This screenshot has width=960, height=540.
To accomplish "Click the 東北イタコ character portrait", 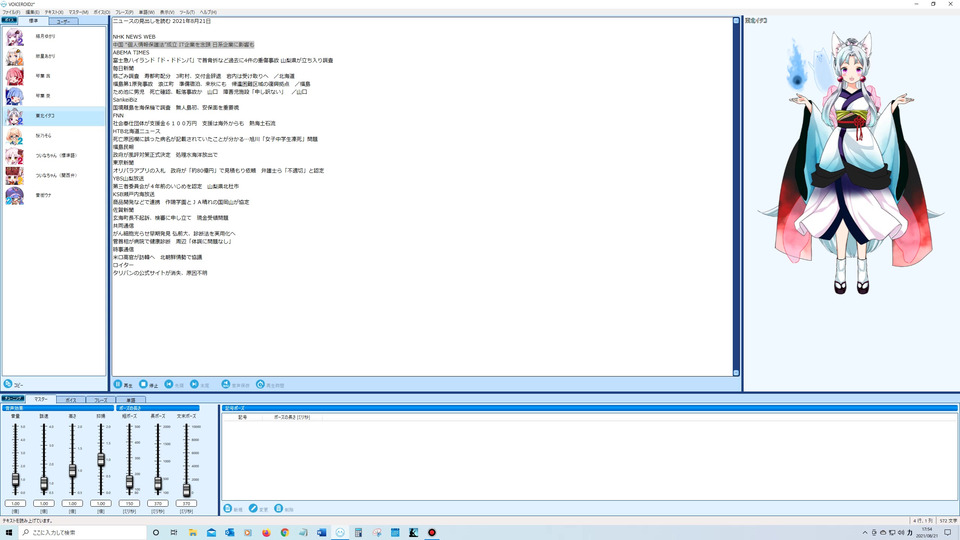I will click(851, 165).
